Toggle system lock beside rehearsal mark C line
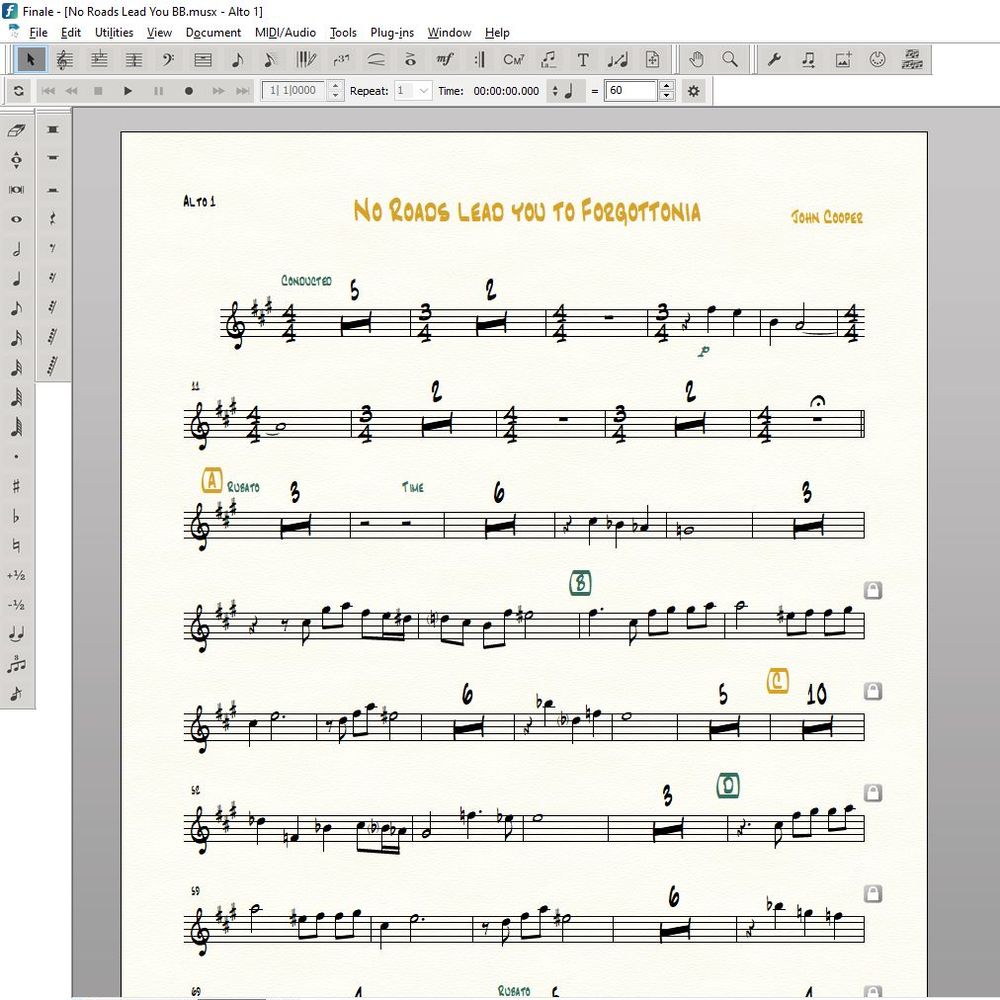The height and width of the screenshot is (1000, 1000). [872, 691]
